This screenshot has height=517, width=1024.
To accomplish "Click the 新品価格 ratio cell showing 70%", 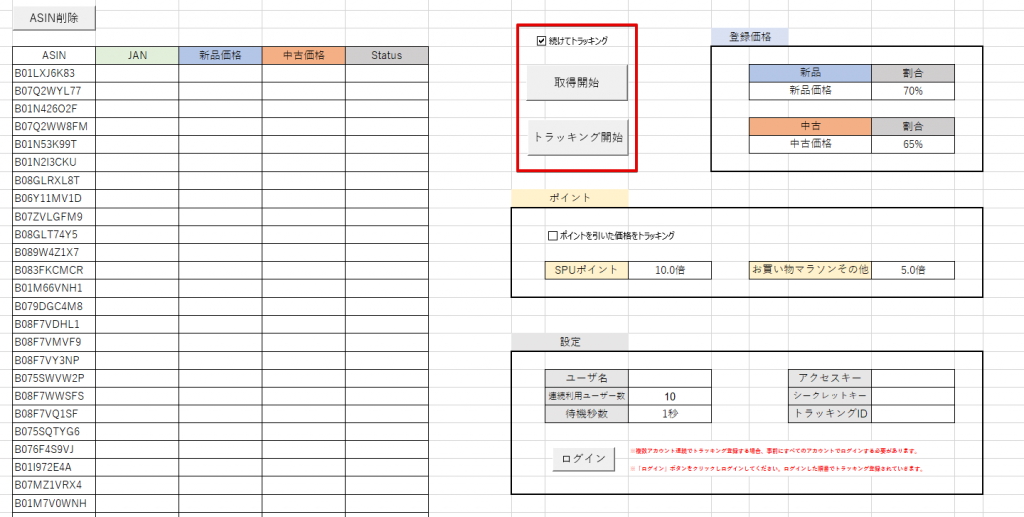I will click(912, 91).
